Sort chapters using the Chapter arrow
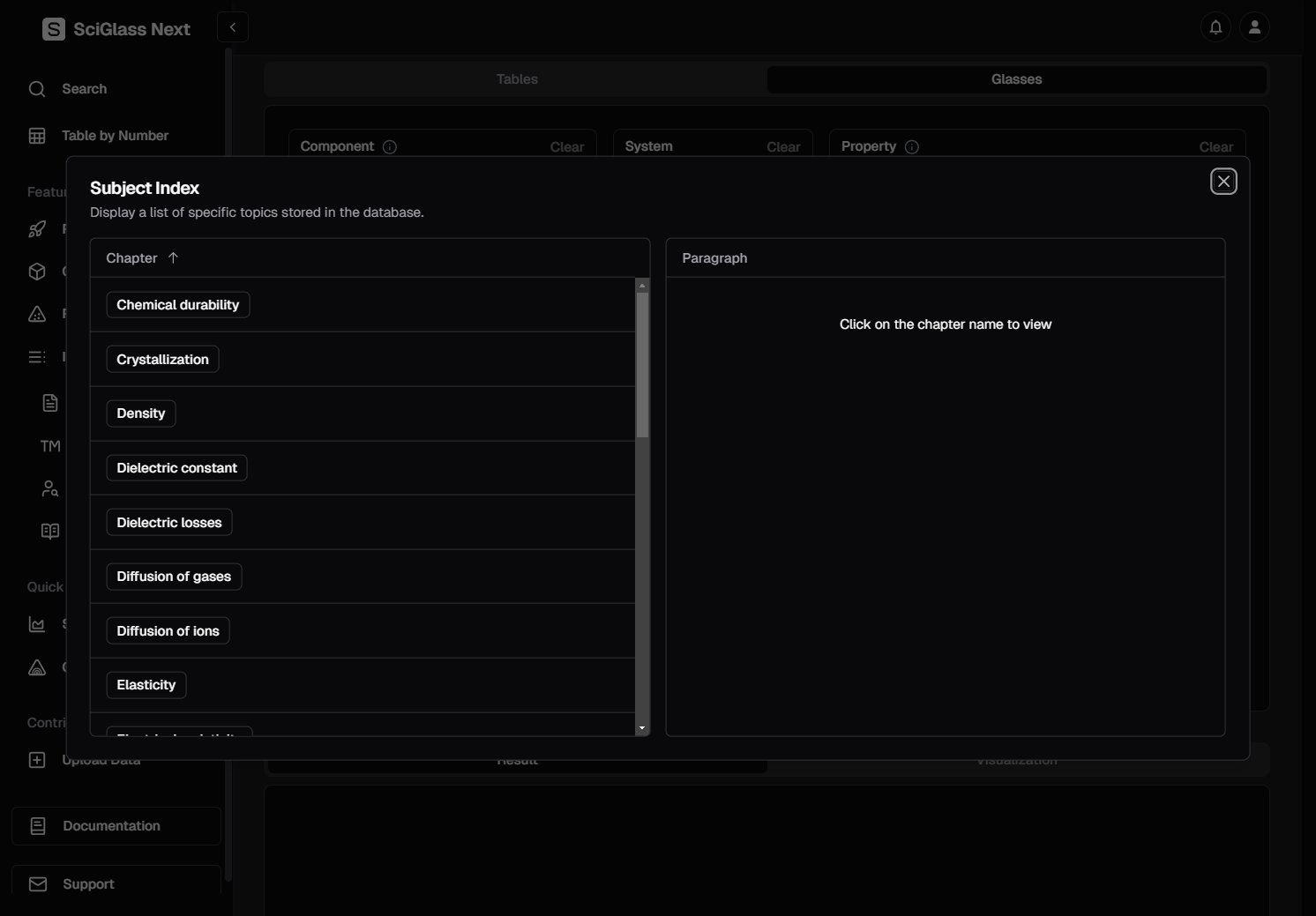Viewport: 1316px width, 916px height. [173, 258]
